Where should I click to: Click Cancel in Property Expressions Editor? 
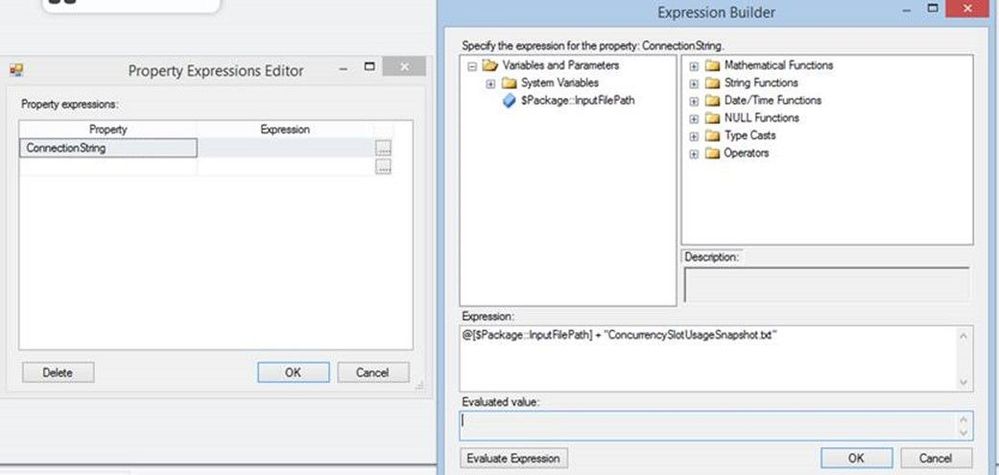[x=373, y=372]
